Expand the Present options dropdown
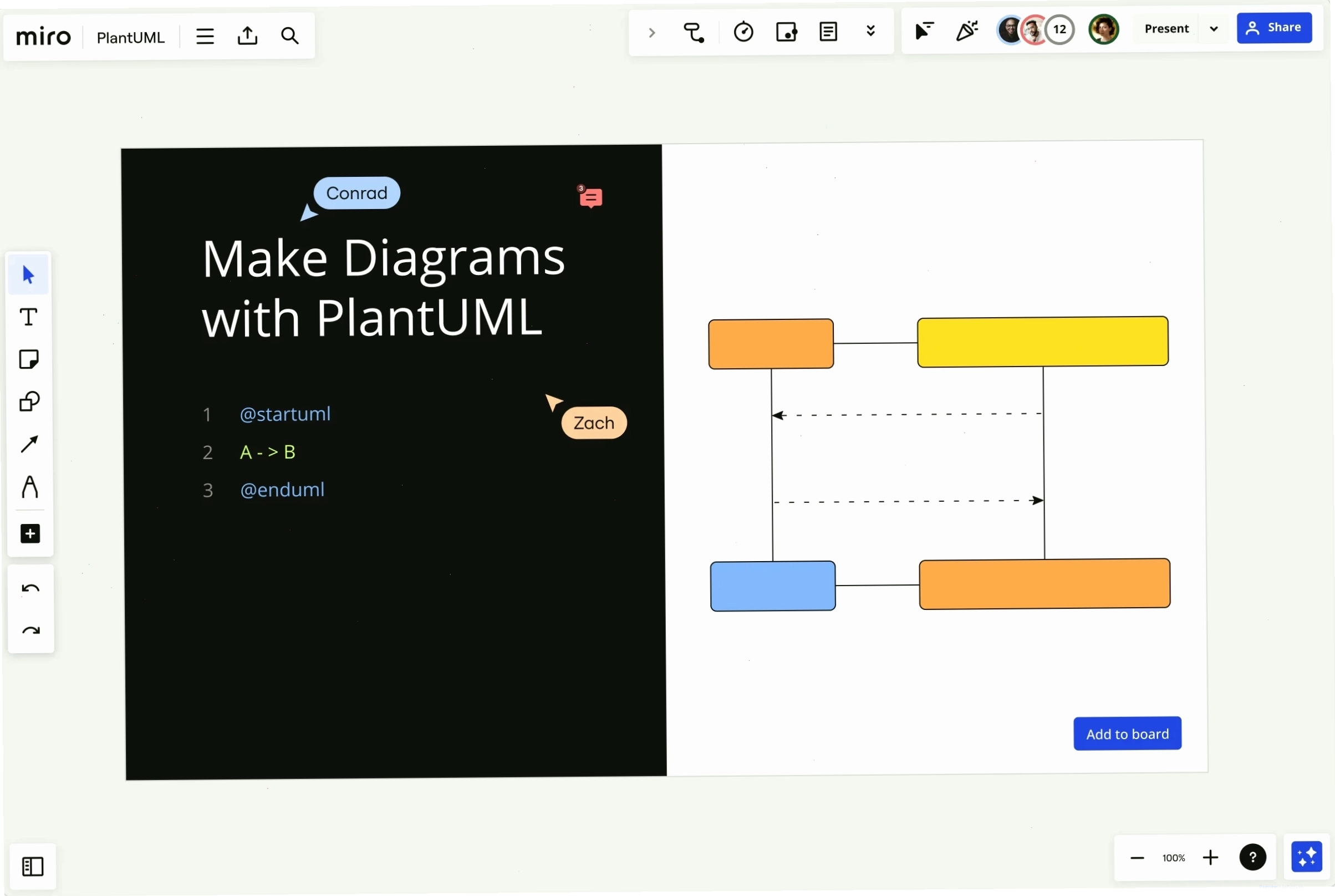1335x896 pixels. point(1214,29)
